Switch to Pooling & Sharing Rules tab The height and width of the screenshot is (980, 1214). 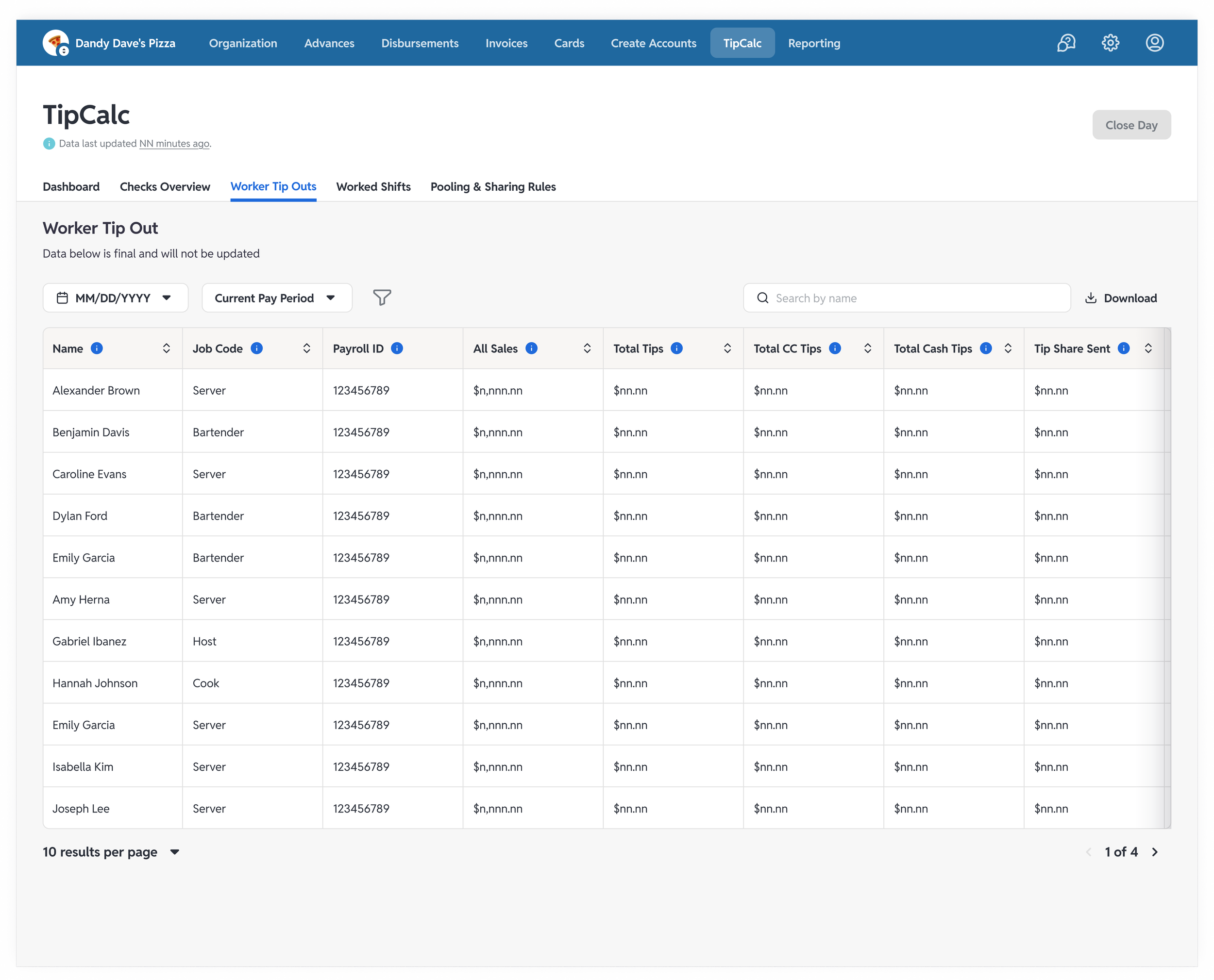pyautogui.click(x=493, y=186)
